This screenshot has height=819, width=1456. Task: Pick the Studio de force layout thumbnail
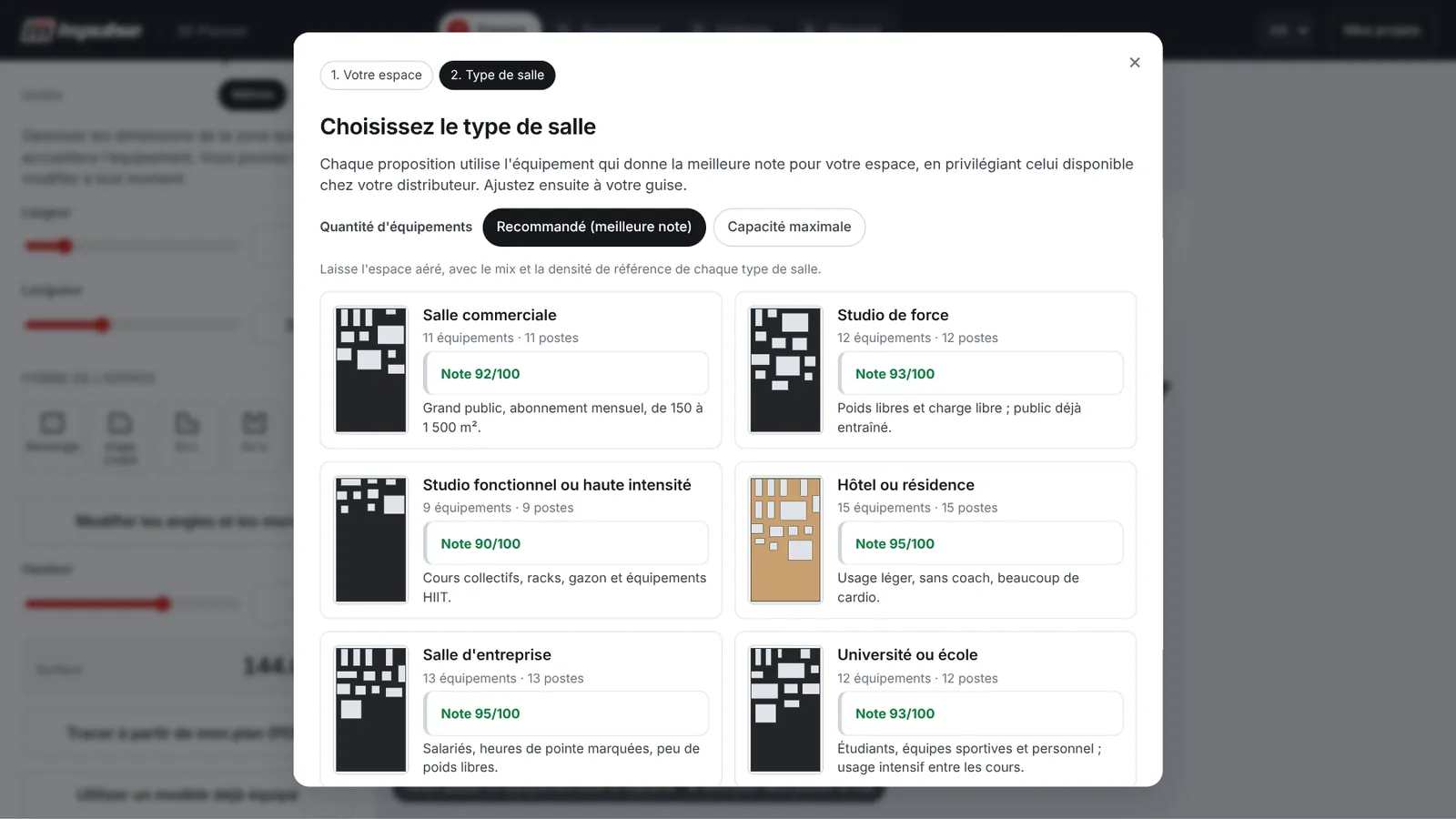coord(785,369)
